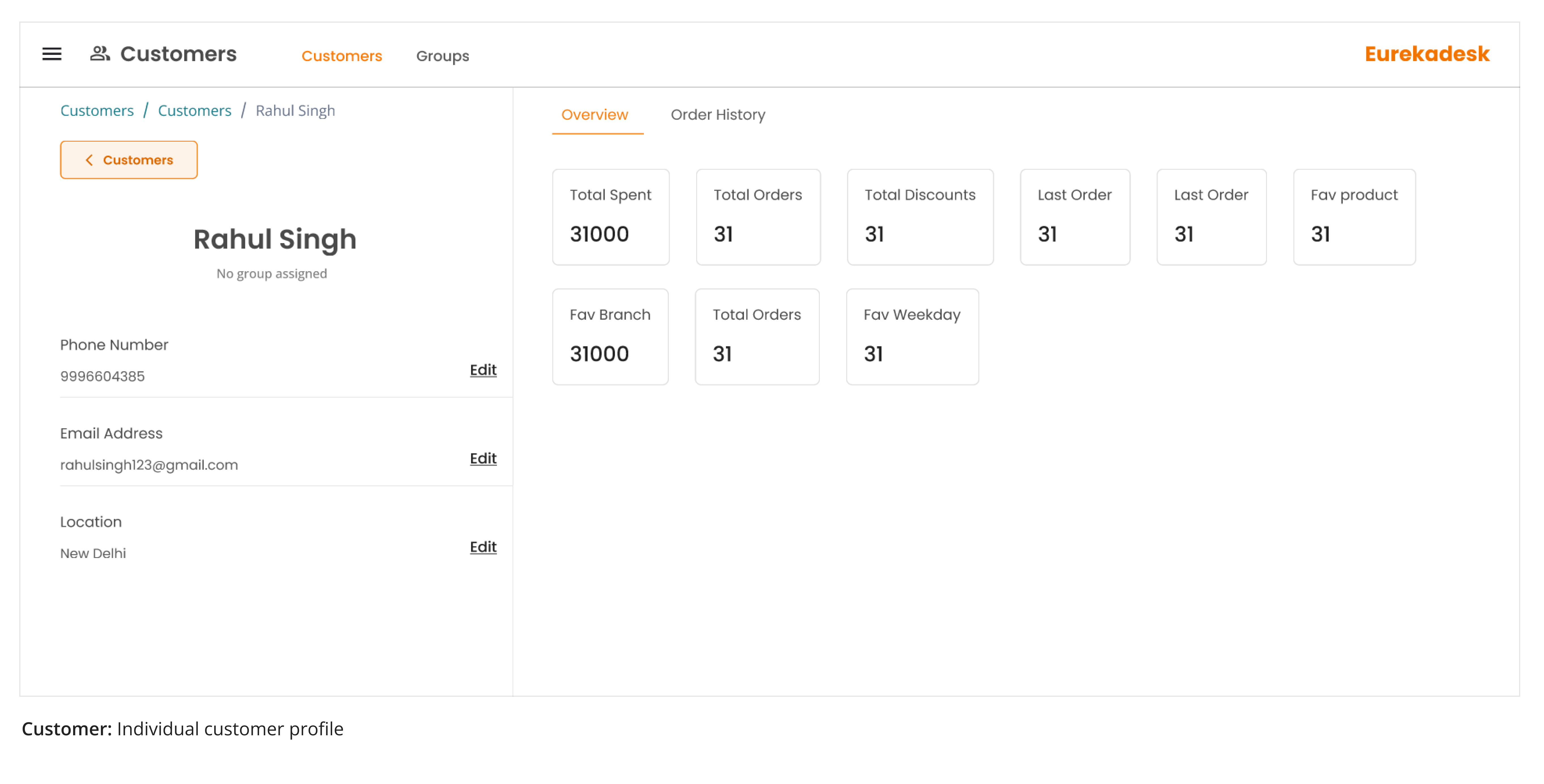This screenshot has height=784, width=1544.
Task: Click the Location label
Action: tap(90, 522)
